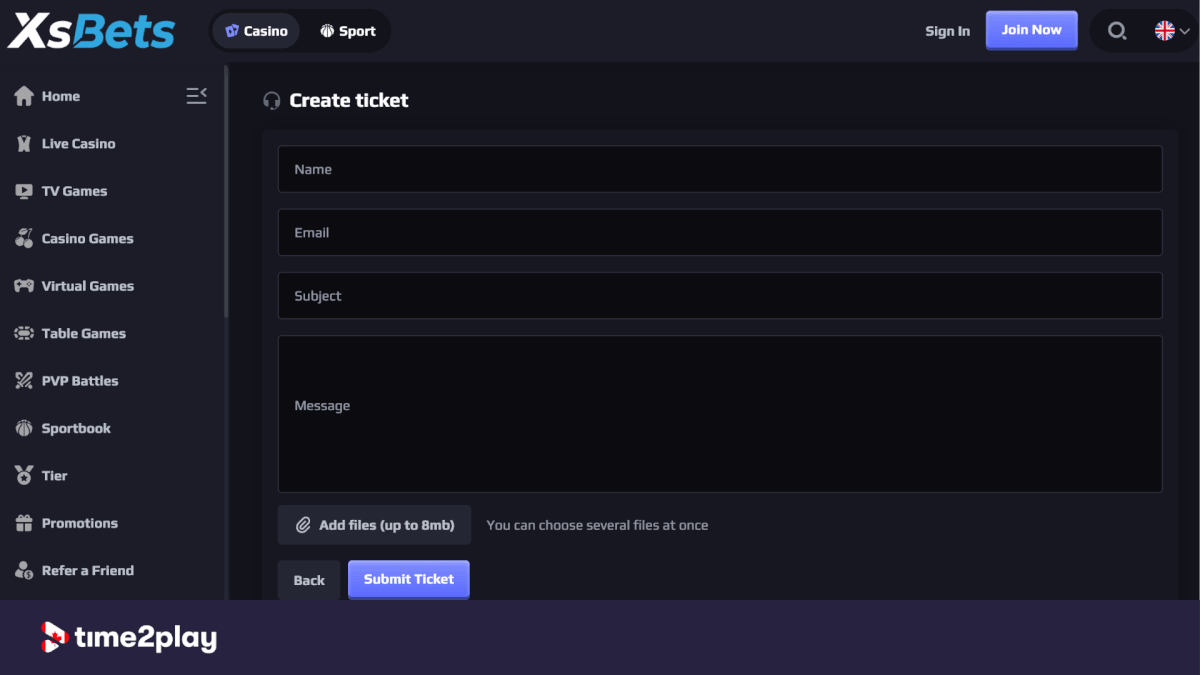
Task: Switch to the Casino tab
Action: click(x=256, y=31)
